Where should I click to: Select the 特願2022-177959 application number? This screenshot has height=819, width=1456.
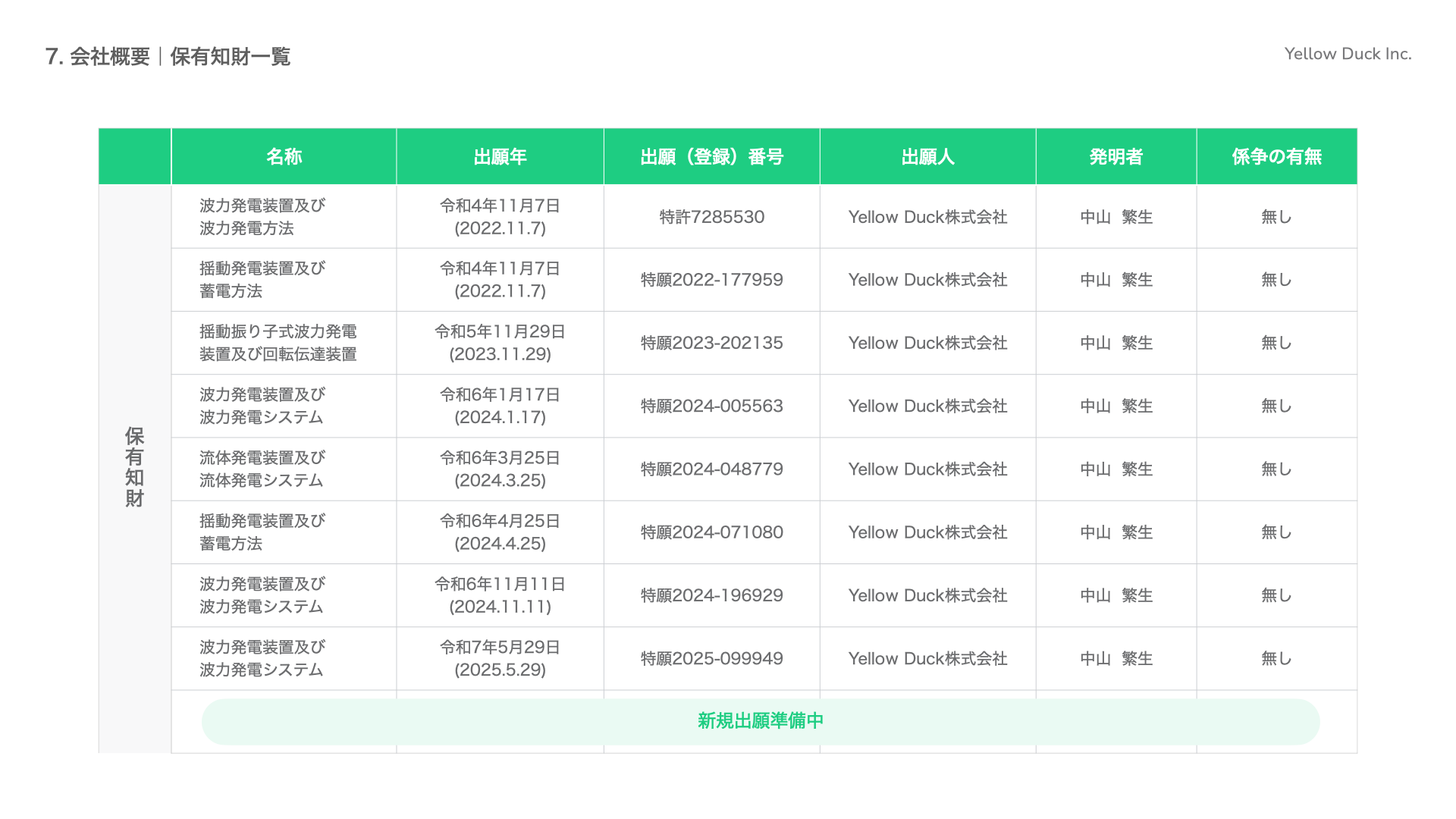click(711, 280)
